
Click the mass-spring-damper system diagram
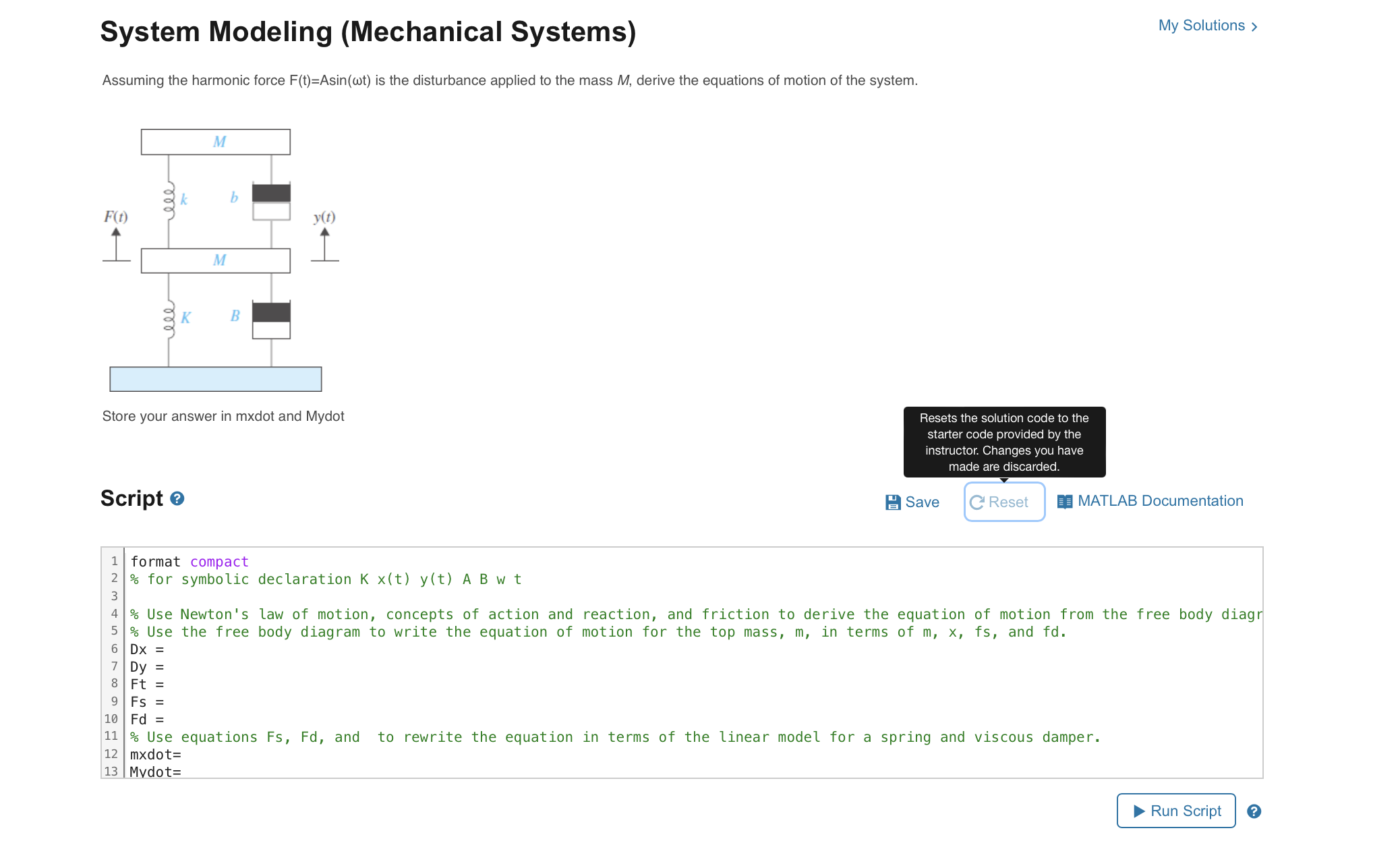[x=216, y=260]
